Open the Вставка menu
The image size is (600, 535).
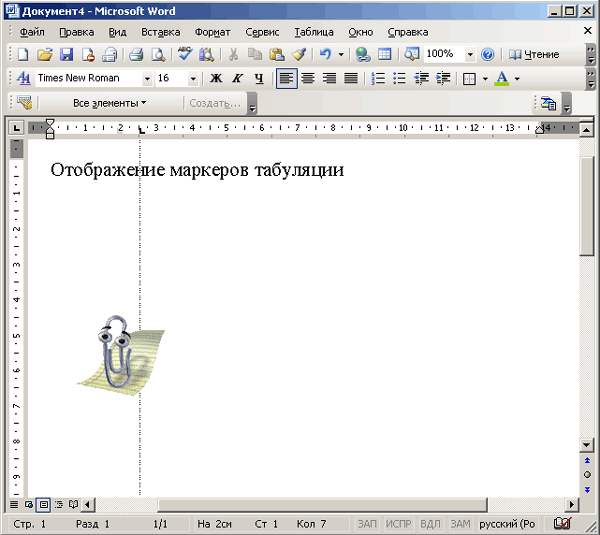[x=161, y=32]
